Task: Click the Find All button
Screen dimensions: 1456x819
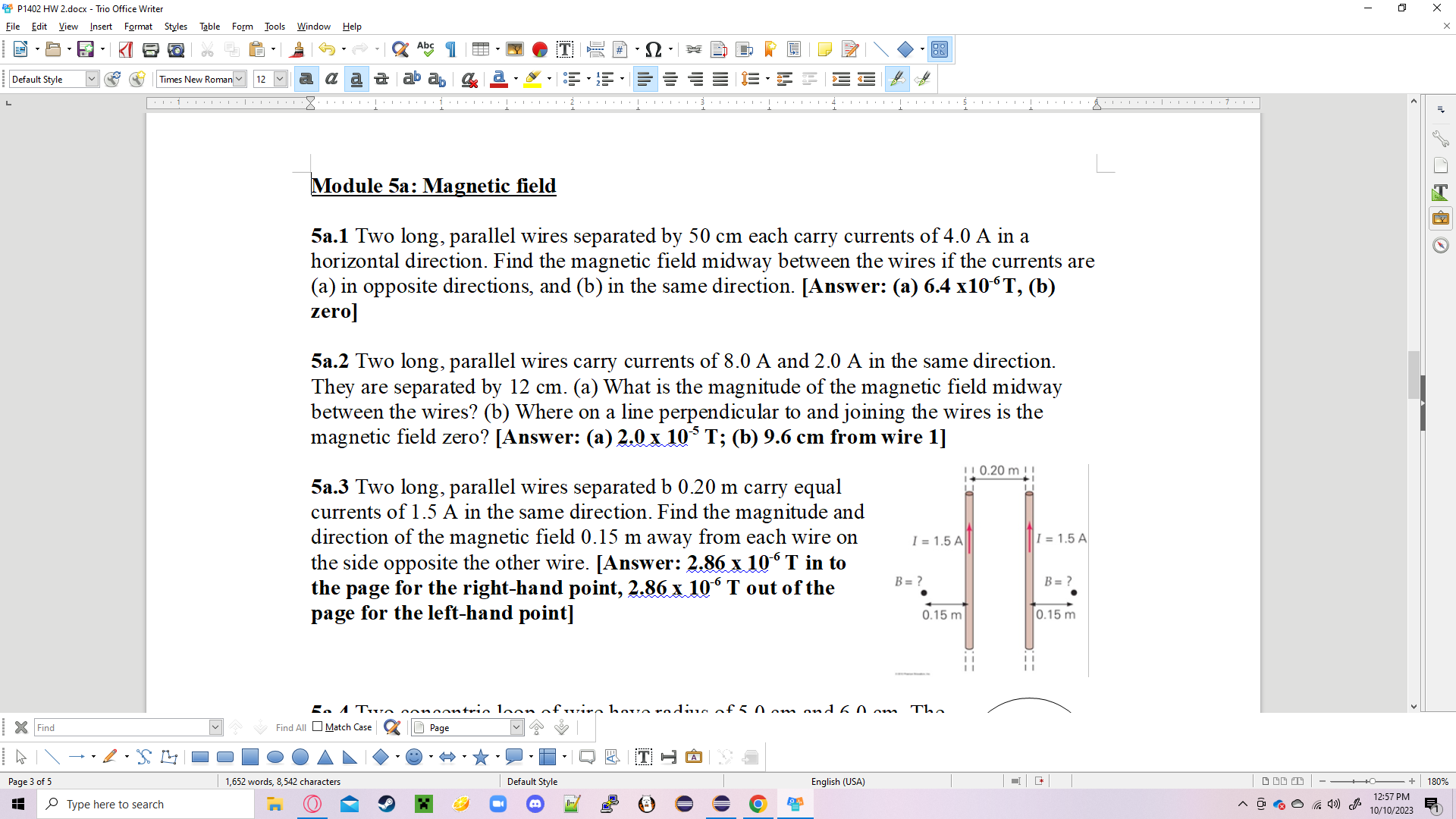Action: [290, 727]
